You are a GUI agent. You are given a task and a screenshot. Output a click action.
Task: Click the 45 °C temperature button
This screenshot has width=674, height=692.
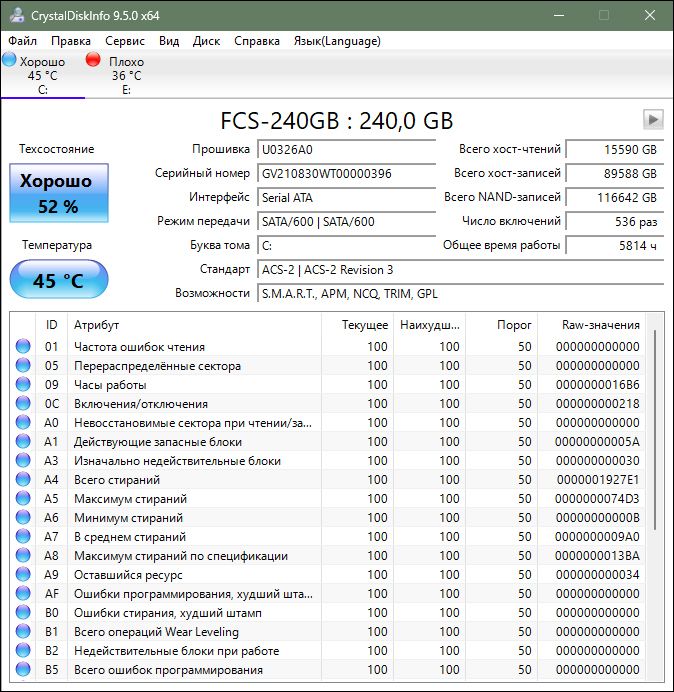pyautogui.click(x=59, y=279)
